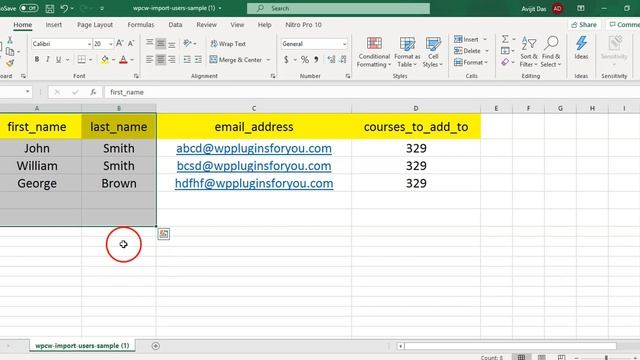Toggle Underline formatting
This screenshot has height=360, width=640.
coord(58,60)
